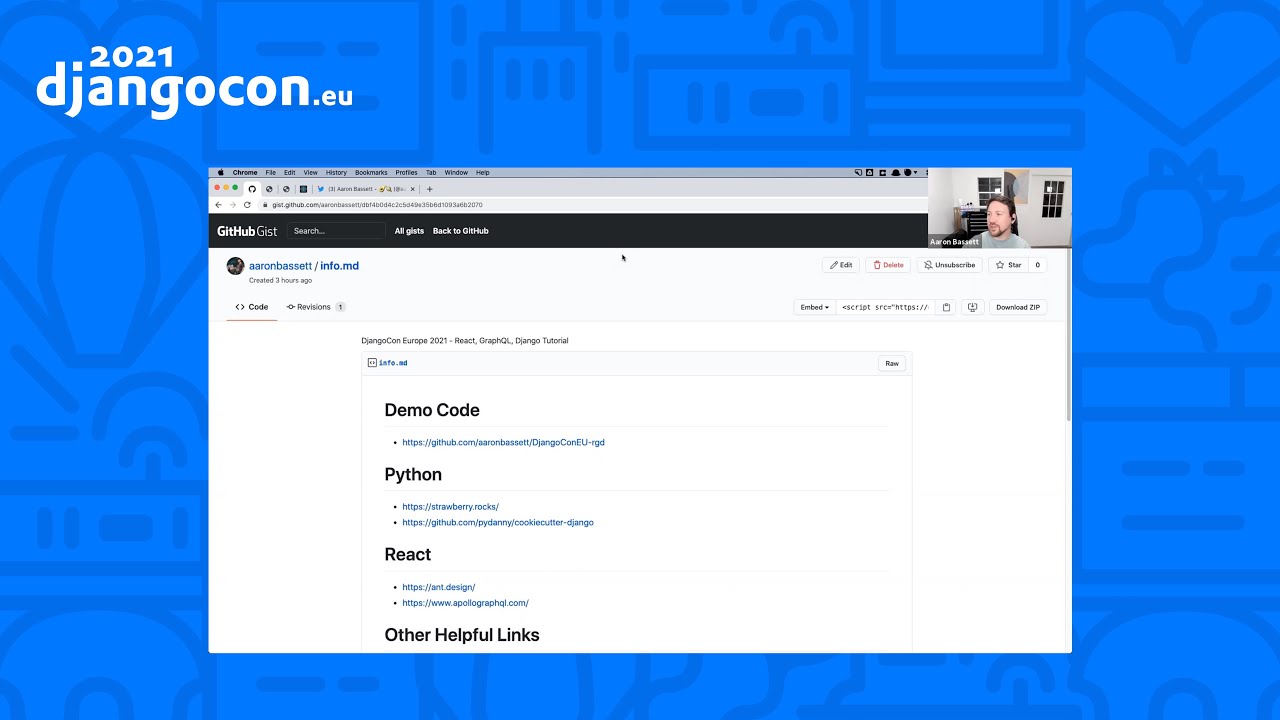
Task: View the star count of 0
Action: [1037, 265]
